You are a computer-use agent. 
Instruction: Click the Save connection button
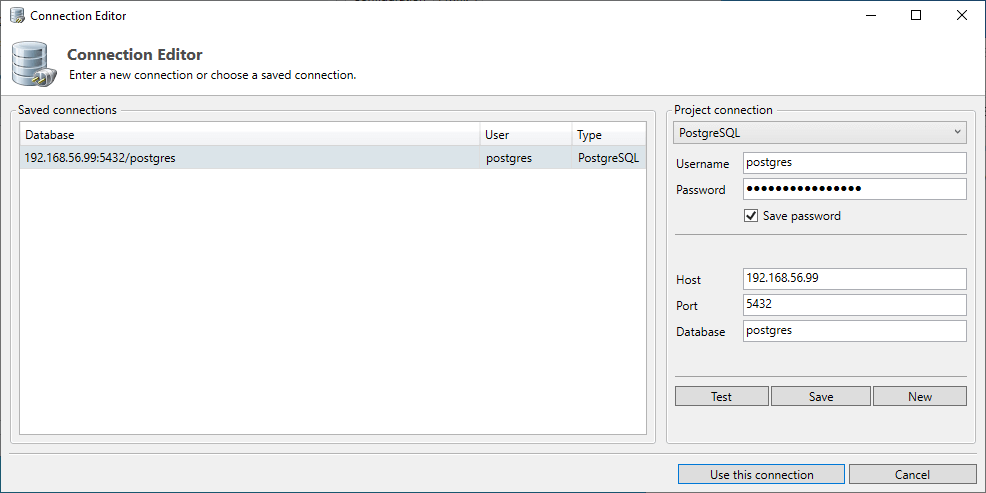tap(820, 396)
